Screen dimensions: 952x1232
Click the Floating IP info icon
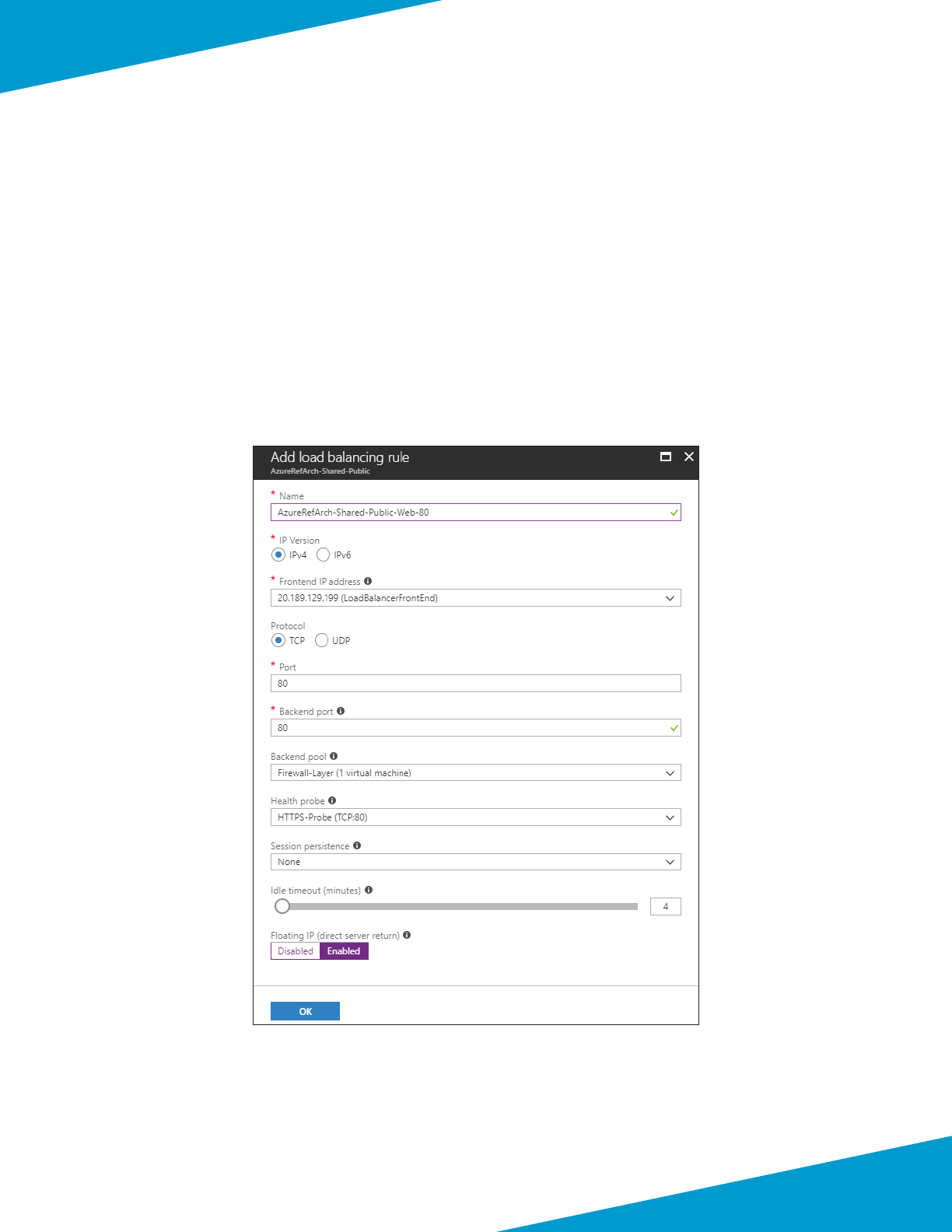point(407,935)
